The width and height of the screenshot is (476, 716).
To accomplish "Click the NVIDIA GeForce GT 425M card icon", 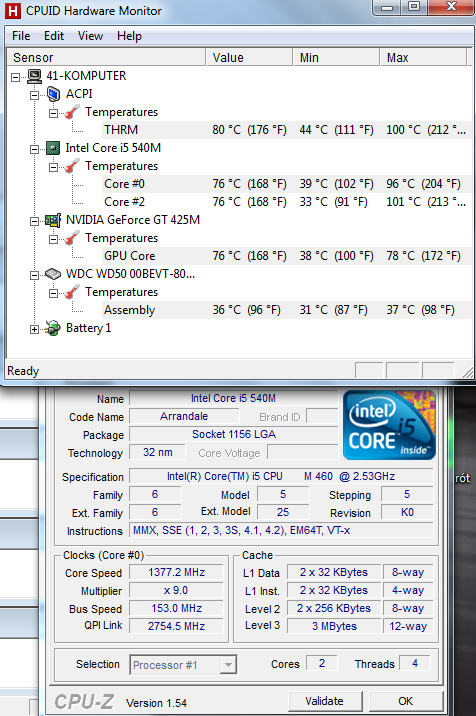I will click(x=53, y=221).
